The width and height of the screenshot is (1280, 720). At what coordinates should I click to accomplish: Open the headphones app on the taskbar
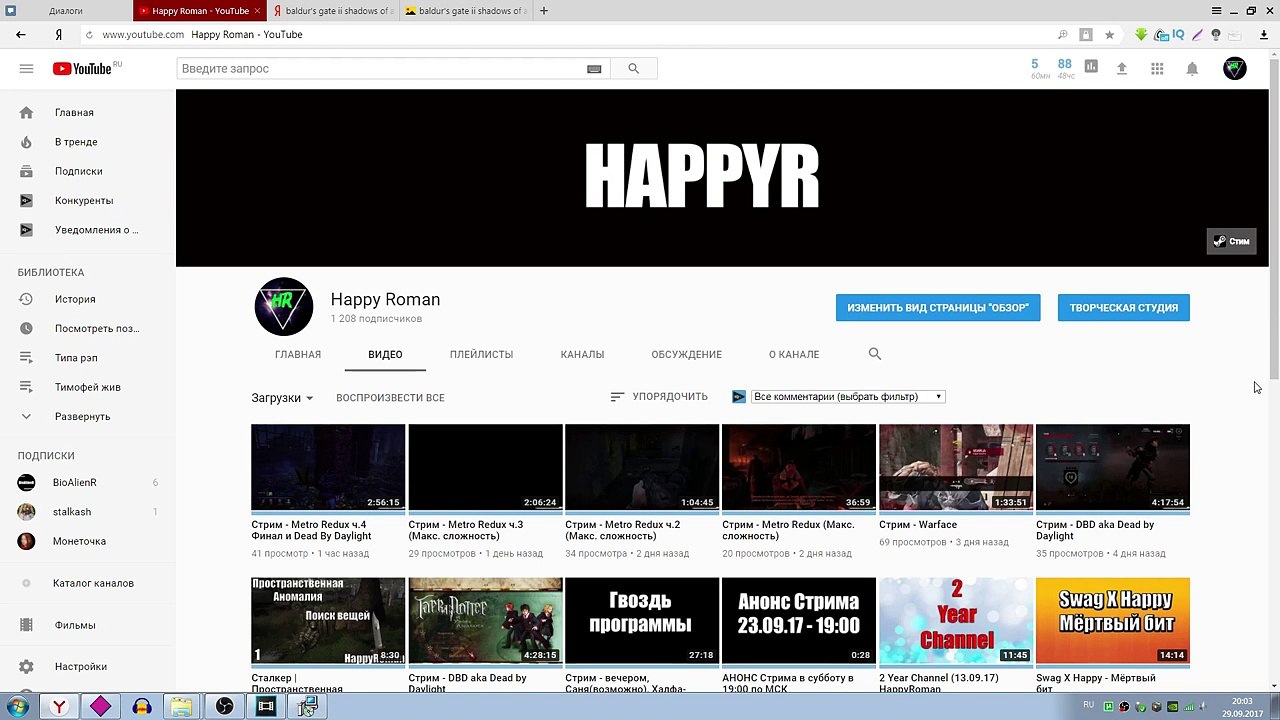(141, 707)
